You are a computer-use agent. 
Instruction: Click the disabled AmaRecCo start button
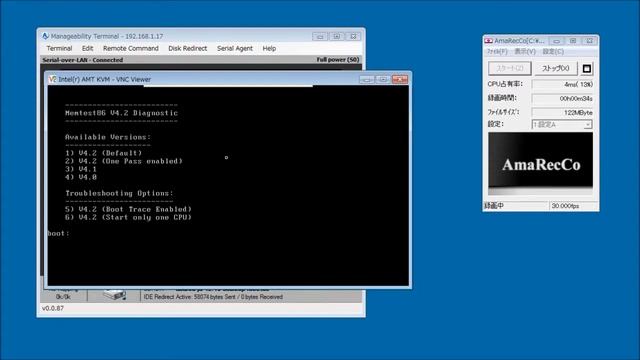tap(510, 69)
